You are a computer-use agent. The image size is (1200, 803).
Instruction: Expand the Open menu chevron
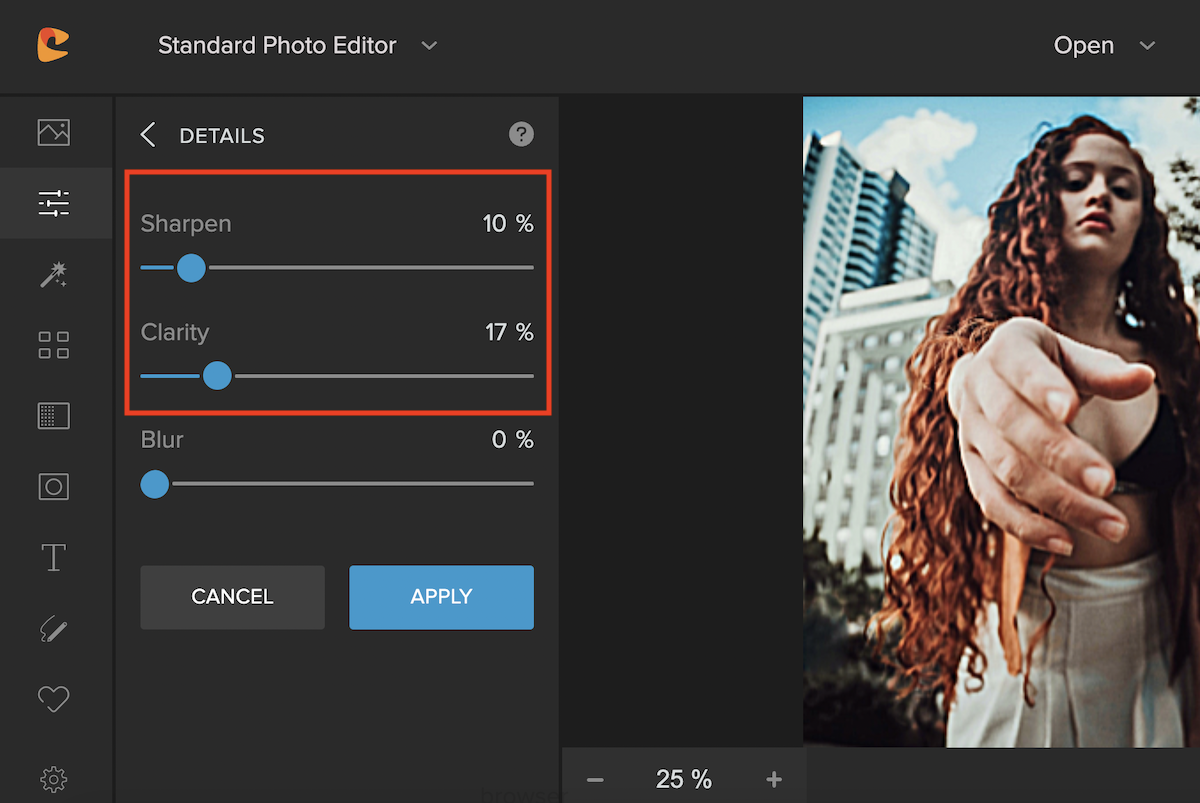point(1148,46)
